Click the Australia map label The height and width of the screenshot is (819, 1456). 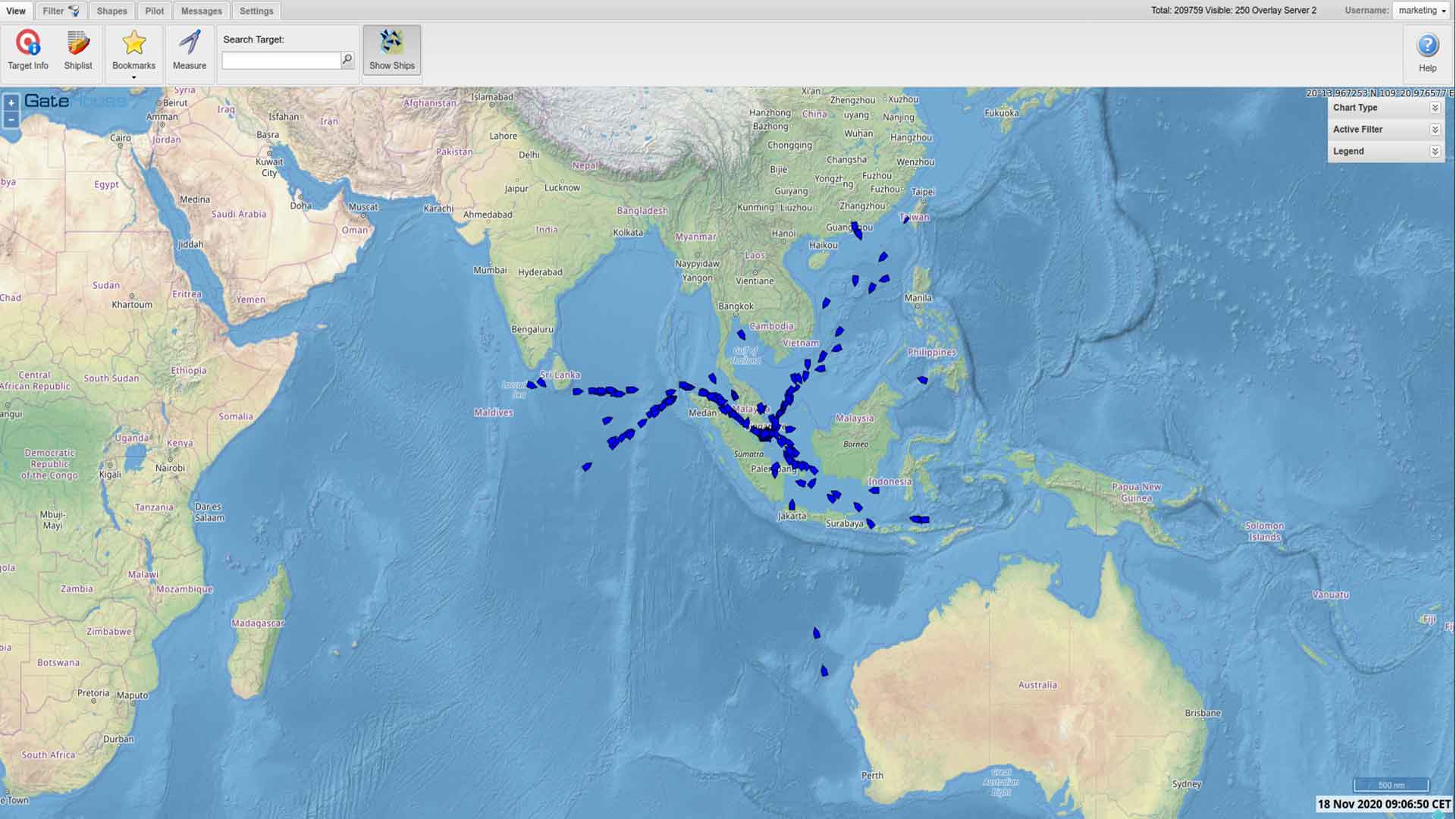[x=1037, y=685]
